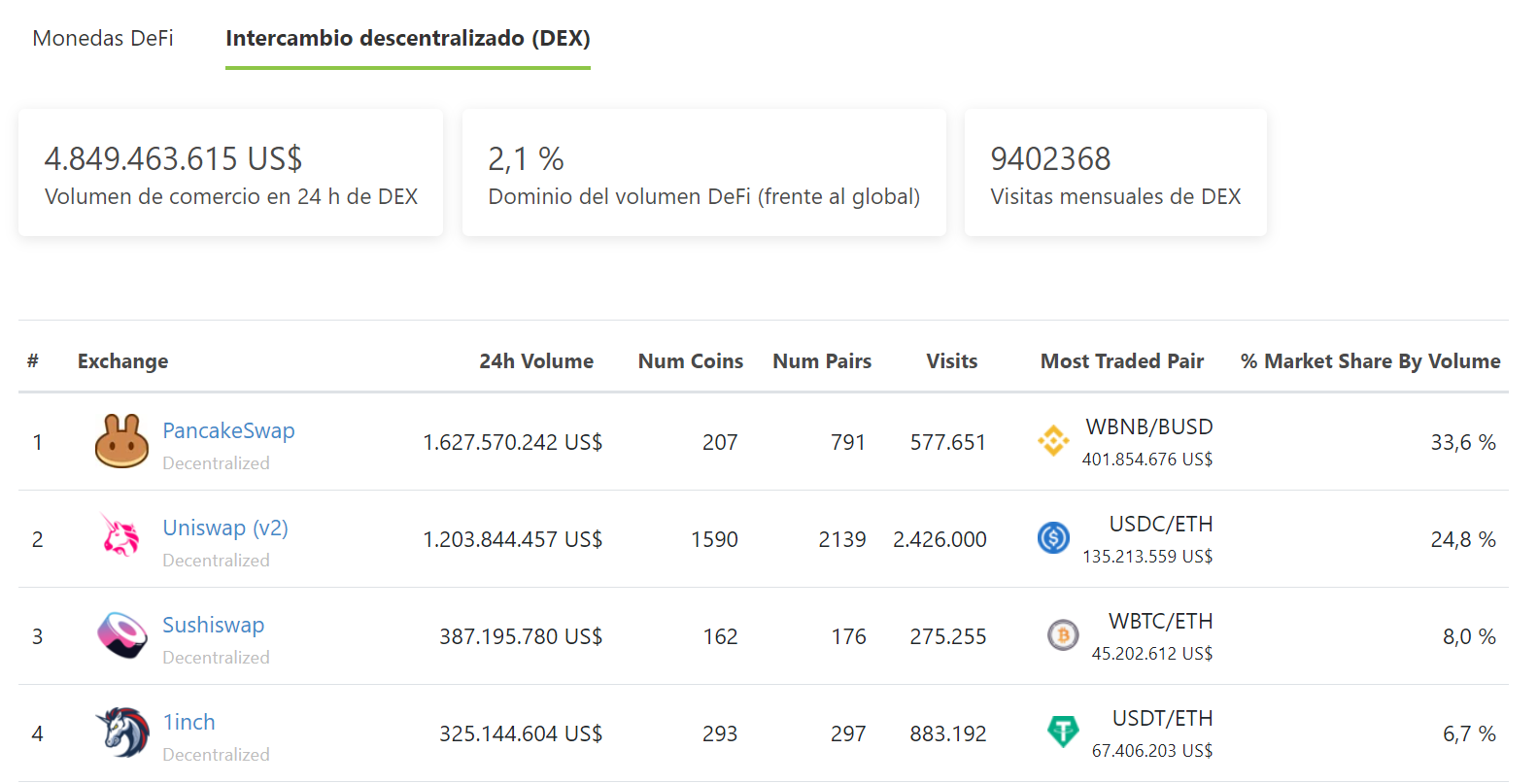
Task: Click the WBTC/ETH pair name
Action: (1161, 621)
